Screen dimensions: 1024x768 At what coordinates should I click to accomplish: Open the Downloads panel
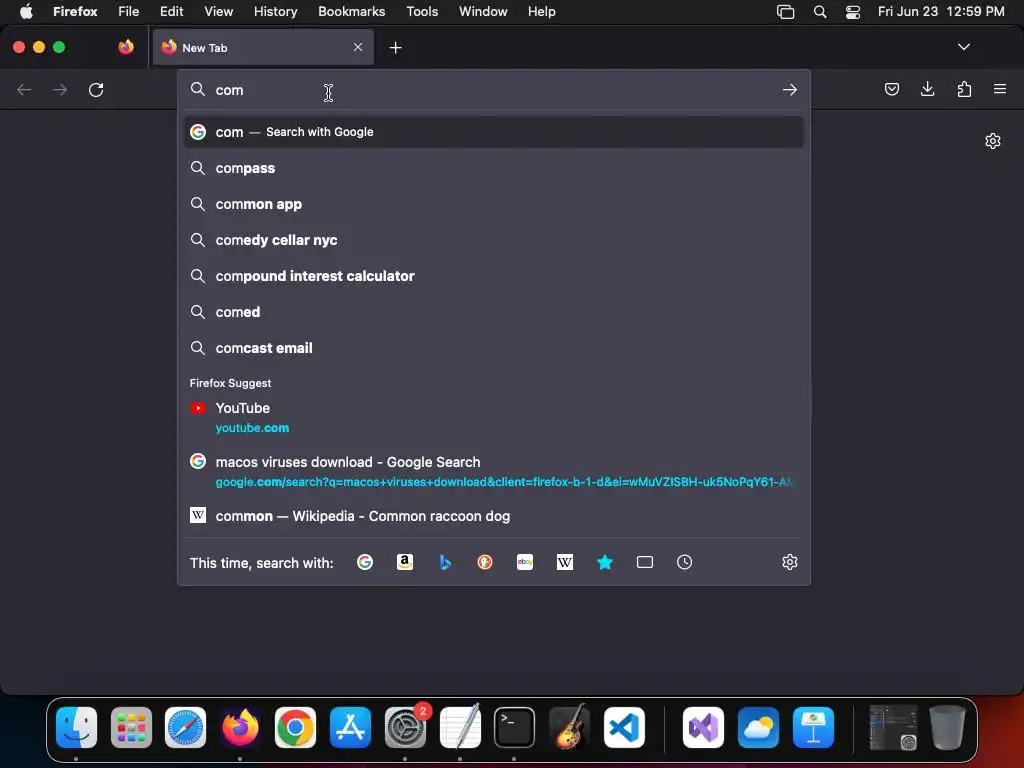tap(927, 89)
